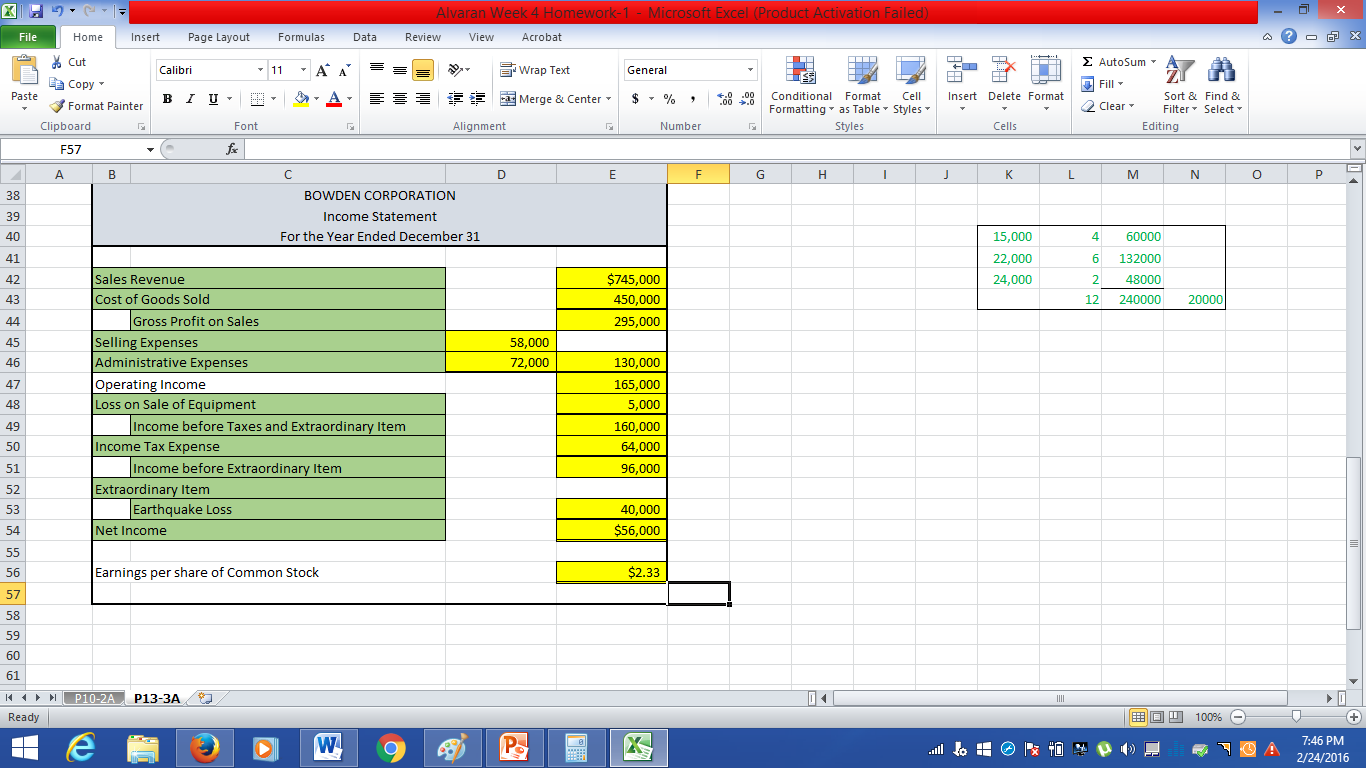Apply the yellow Fill Color bucket

301,99
